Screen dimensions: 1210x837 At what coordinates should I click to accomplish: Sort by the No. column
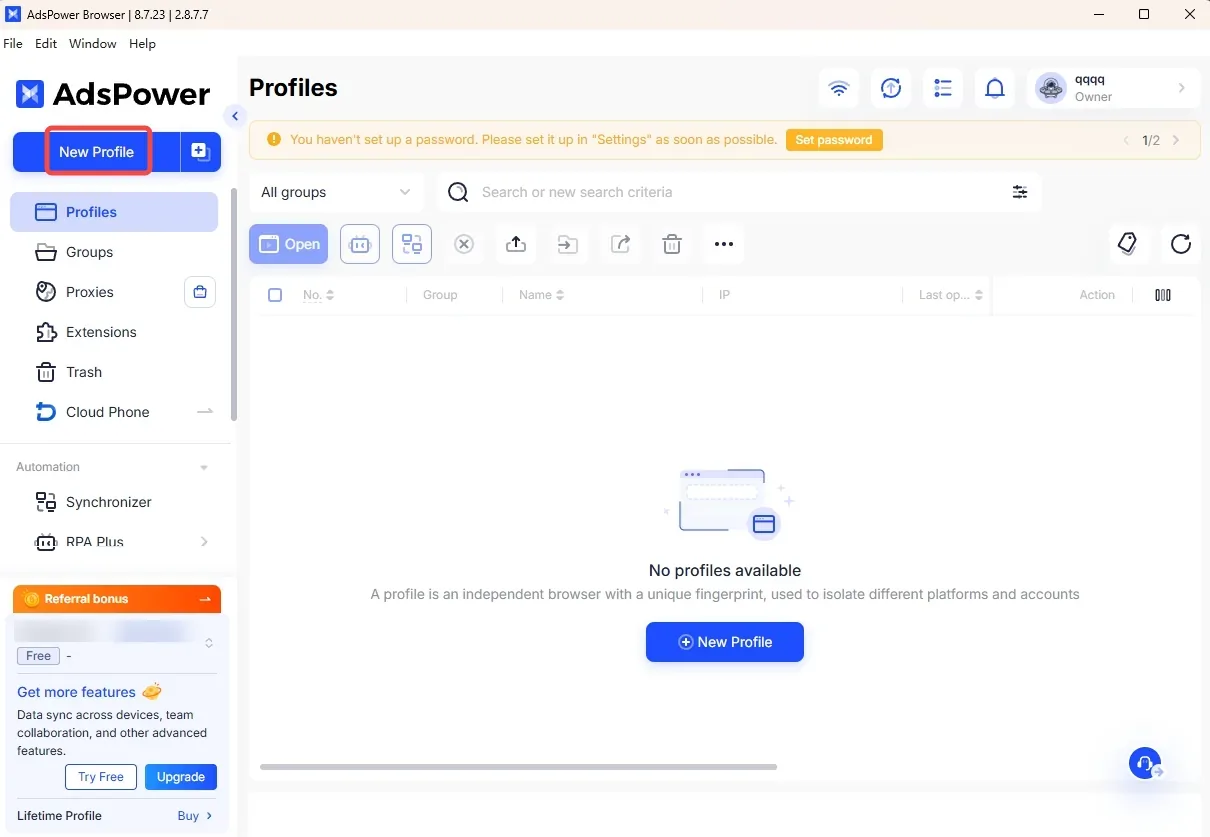point(319,295)
